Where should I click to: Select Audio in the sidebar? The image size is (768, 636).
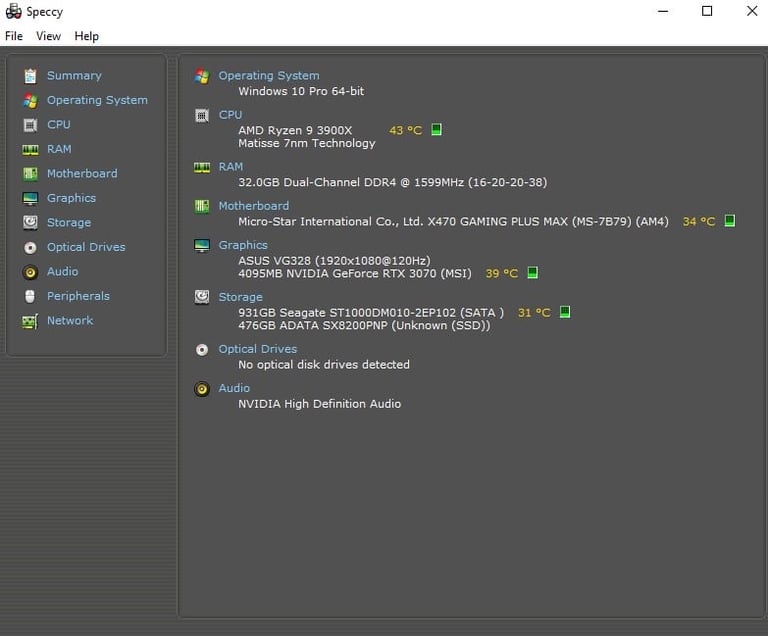click(x=63, y=271)
